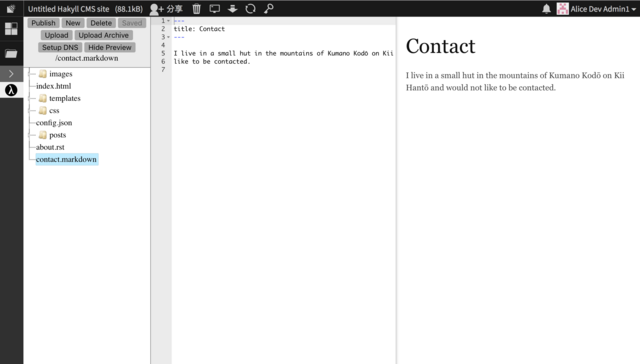
Task: Select about.rst in file tree
Action: 50,147
